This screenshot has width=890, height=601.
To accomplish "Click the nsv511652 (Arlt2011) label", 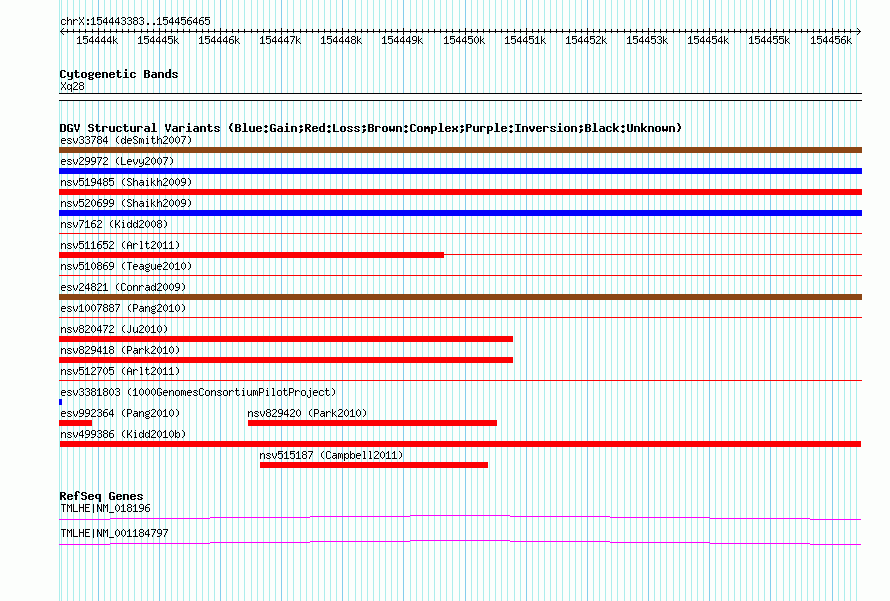I will pyautogui.click(x=120, y=245).
